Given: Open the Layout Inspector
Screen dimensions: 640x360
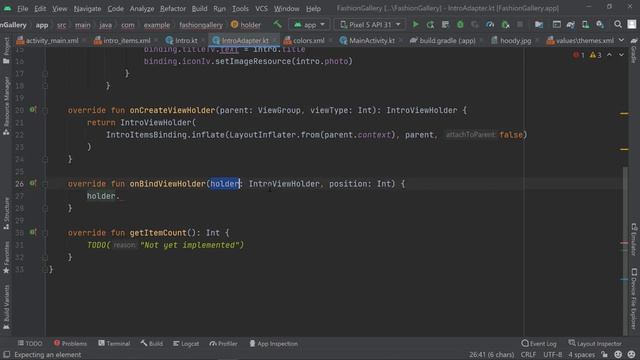Looking at the screenshot, I should (595, 344).
